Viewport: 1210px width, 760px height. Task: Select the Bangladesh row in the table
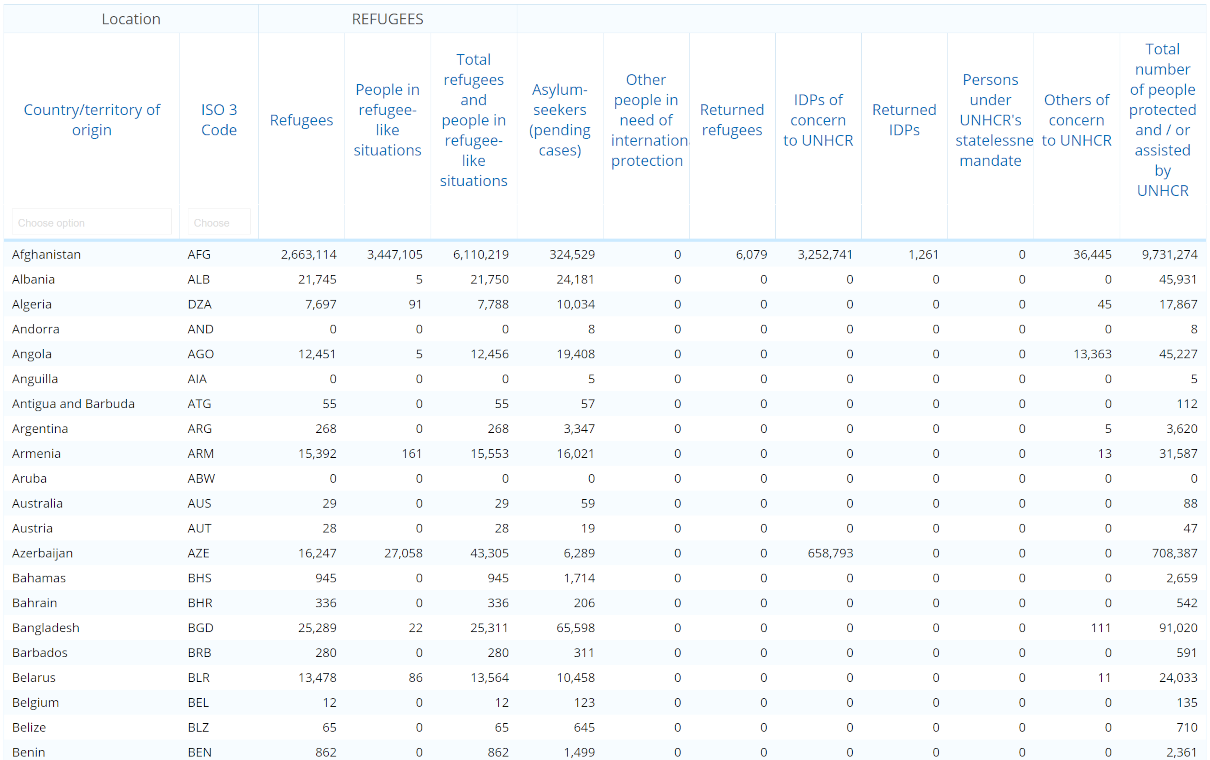point(46,628)
